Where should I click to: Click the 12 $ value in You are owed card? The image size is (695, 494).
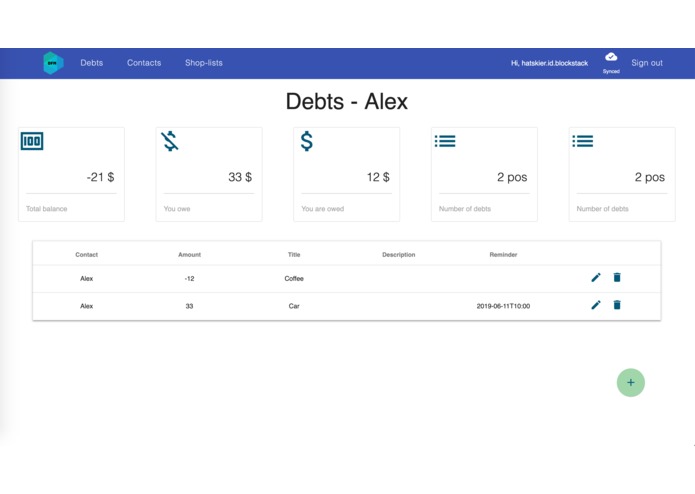tap(378, 177)
